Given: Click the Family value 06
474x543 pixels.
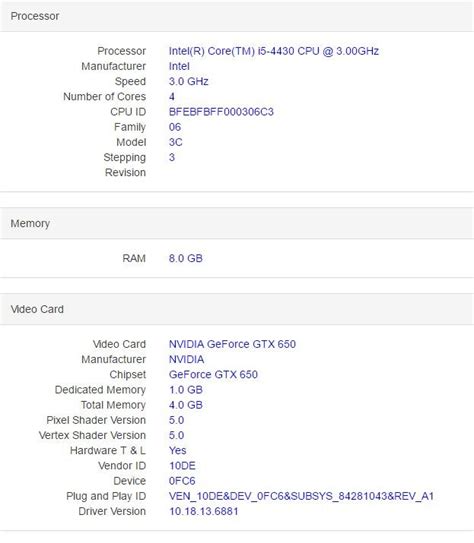Looking at the screenshot, I should (x=175, y=127).
